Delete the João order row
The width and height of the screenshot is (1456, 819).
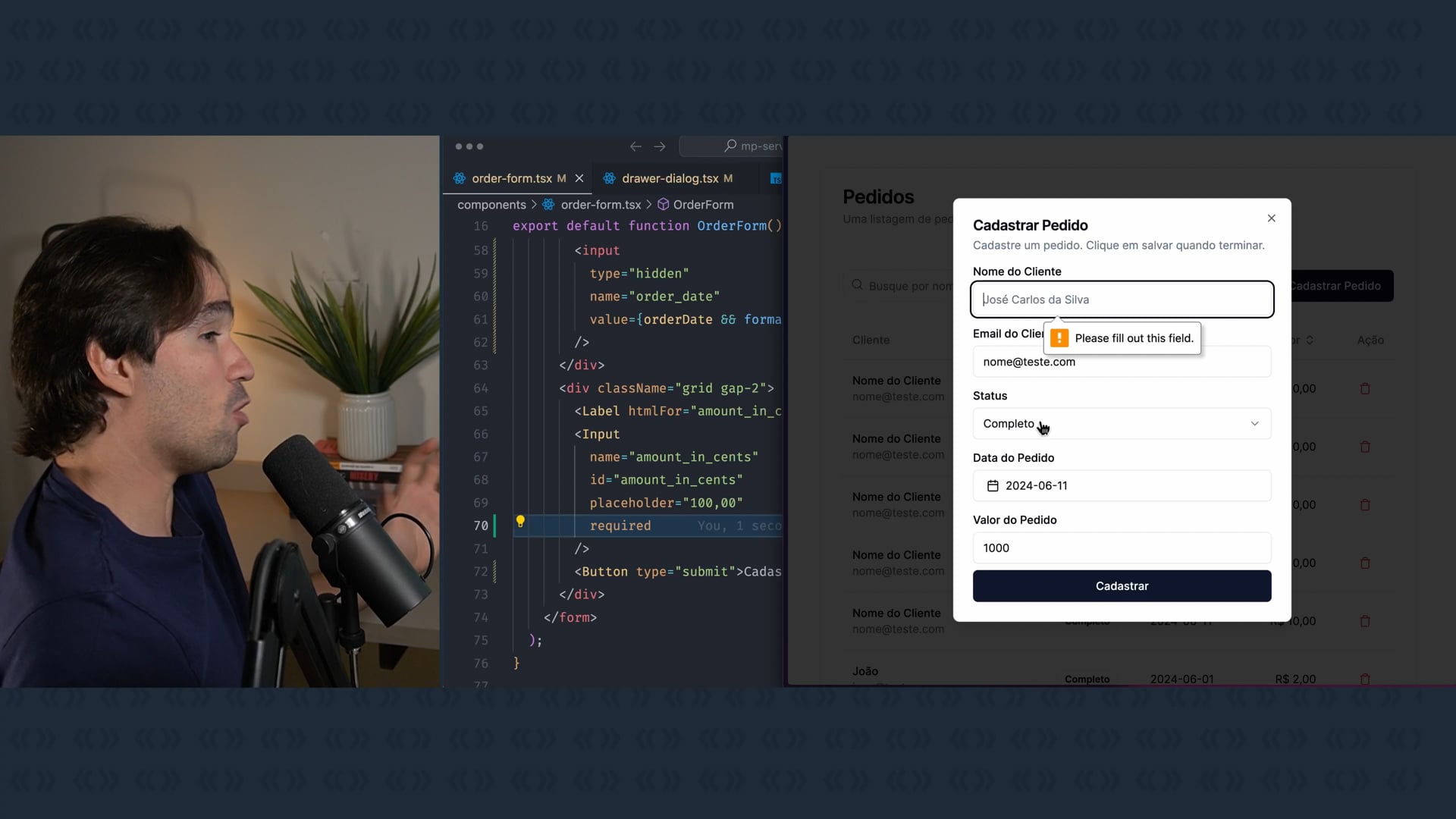(x=1365, y=679)
